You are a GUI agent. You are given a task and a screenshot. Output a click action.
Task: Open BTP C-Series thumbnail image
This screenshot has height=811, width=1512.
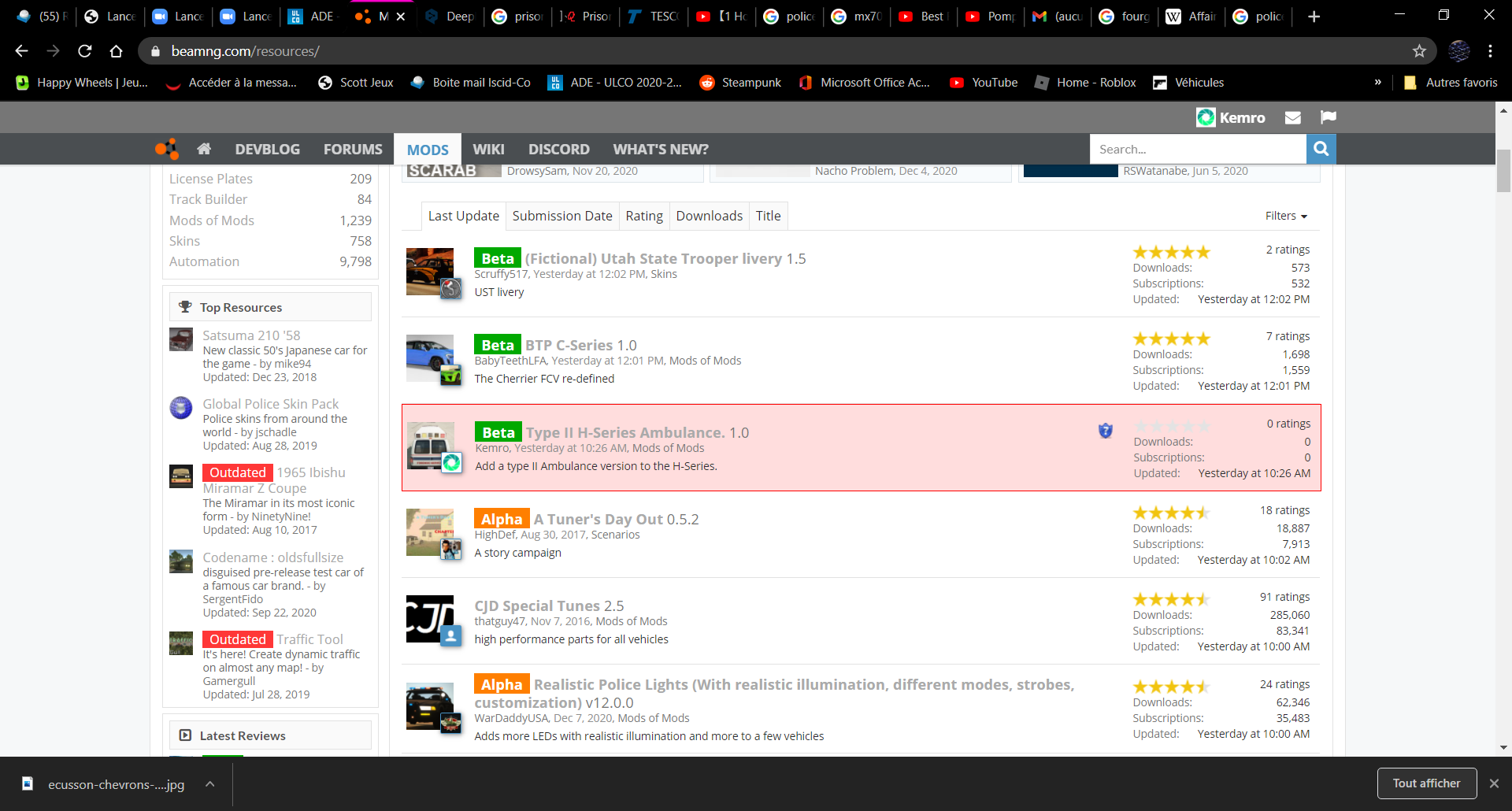tap(430, 358)
